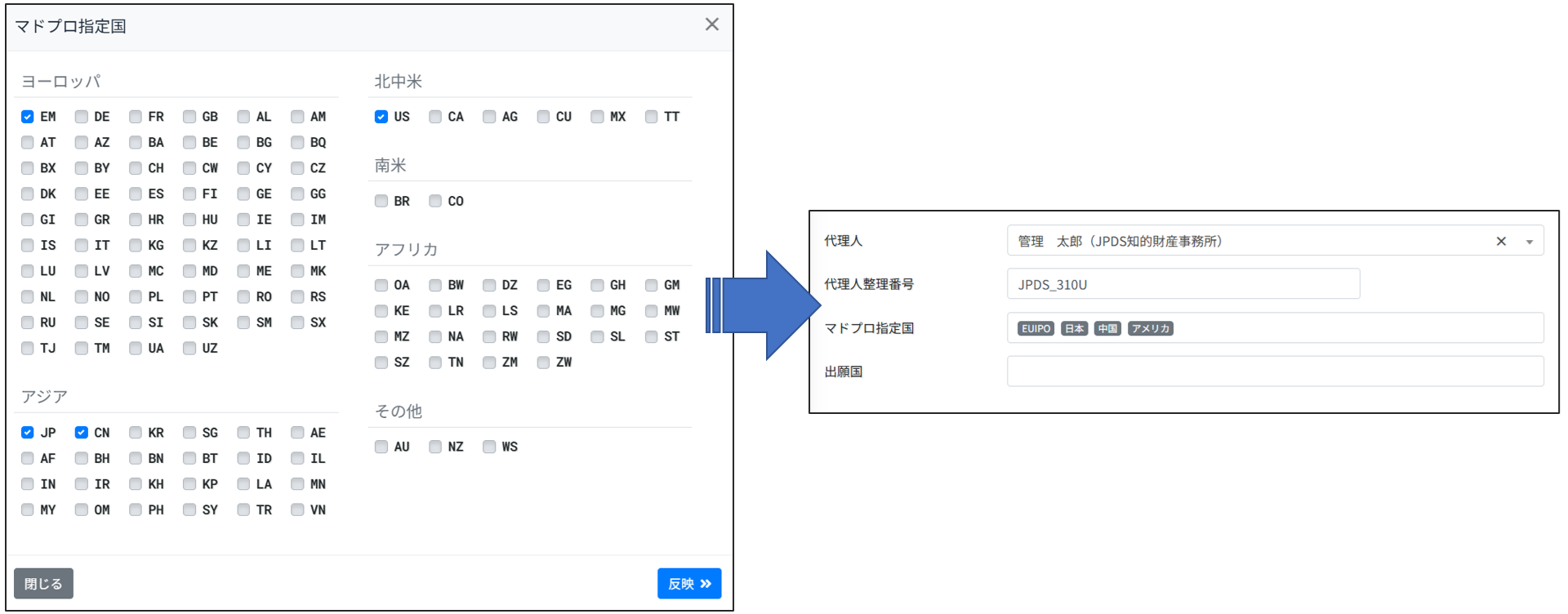Check the GM checkbox
The height and width of the screenshot is (614, 1568).
(652, 285)
